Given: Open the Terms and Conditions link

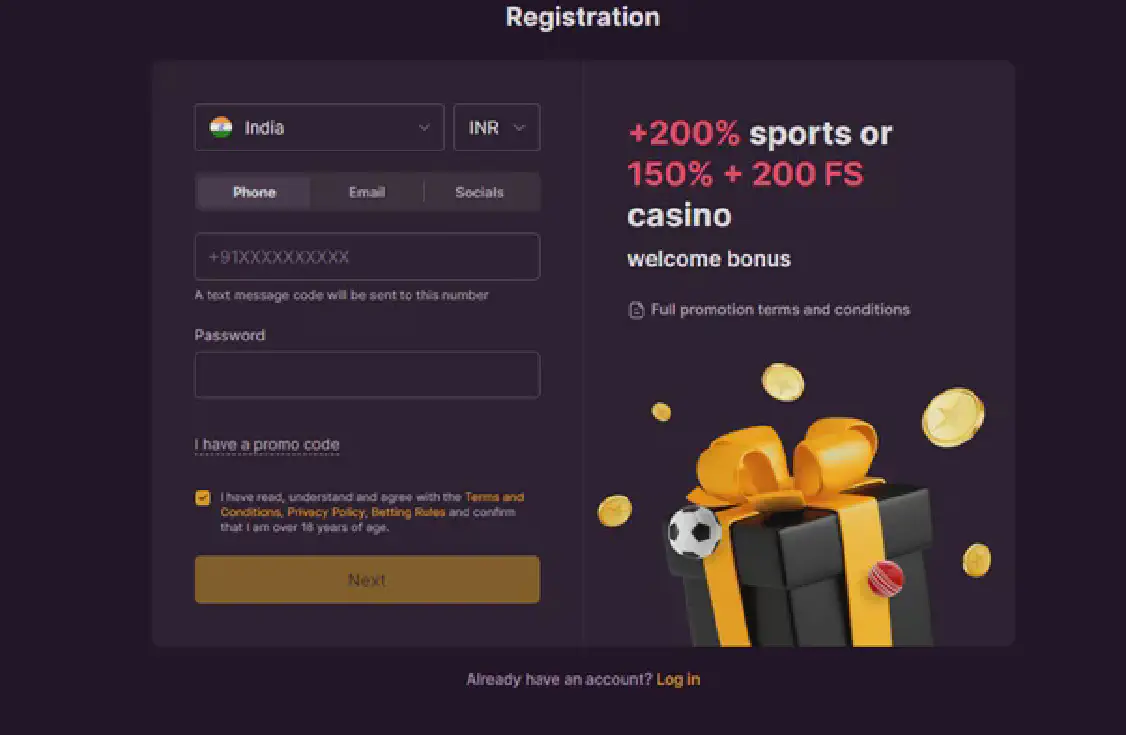Looking at the screenshot, I should click(494, 497).
